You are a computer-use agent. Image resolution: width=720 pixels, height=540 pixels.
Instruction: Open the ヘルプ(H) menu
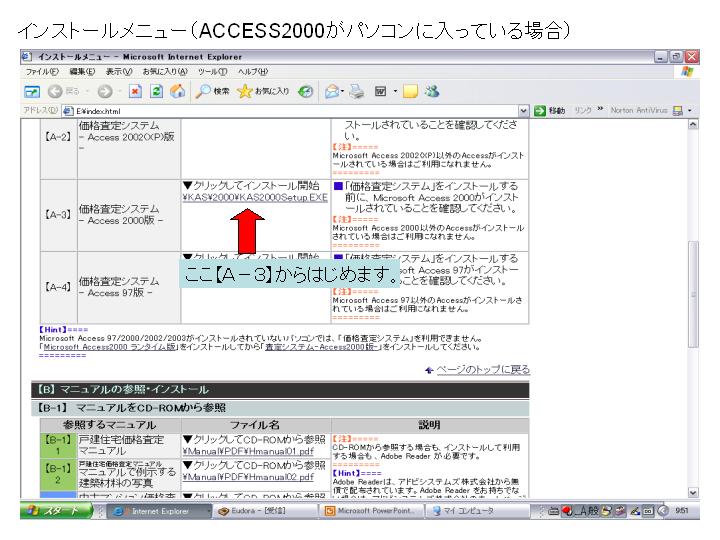click(253, 72)
